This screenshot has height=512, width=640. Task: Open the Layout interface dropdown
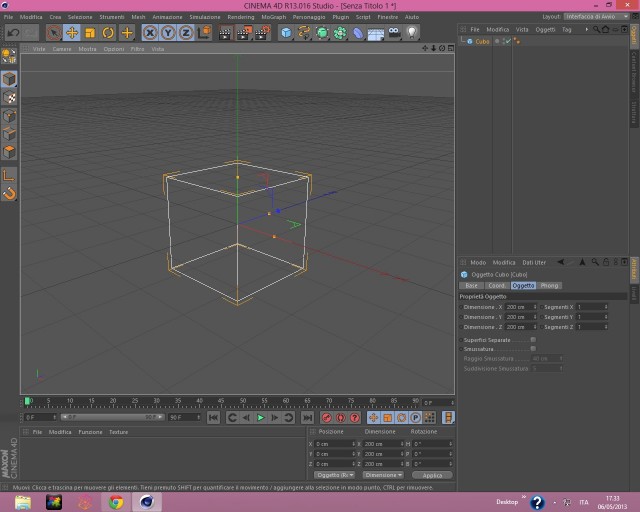[x=596, y=17]
